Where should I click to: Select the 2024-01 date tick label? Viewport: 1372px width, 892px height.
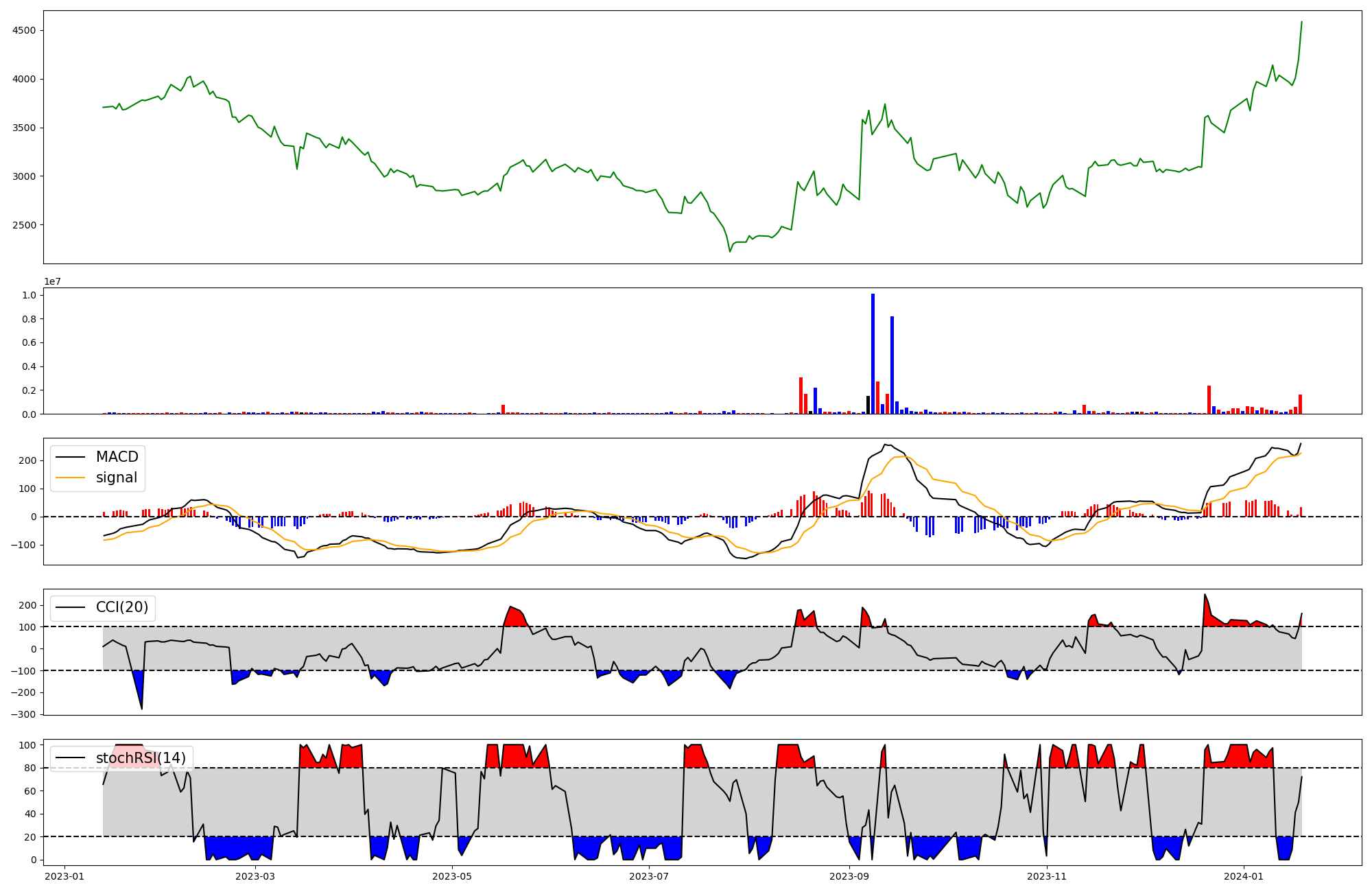[1244, 876]
